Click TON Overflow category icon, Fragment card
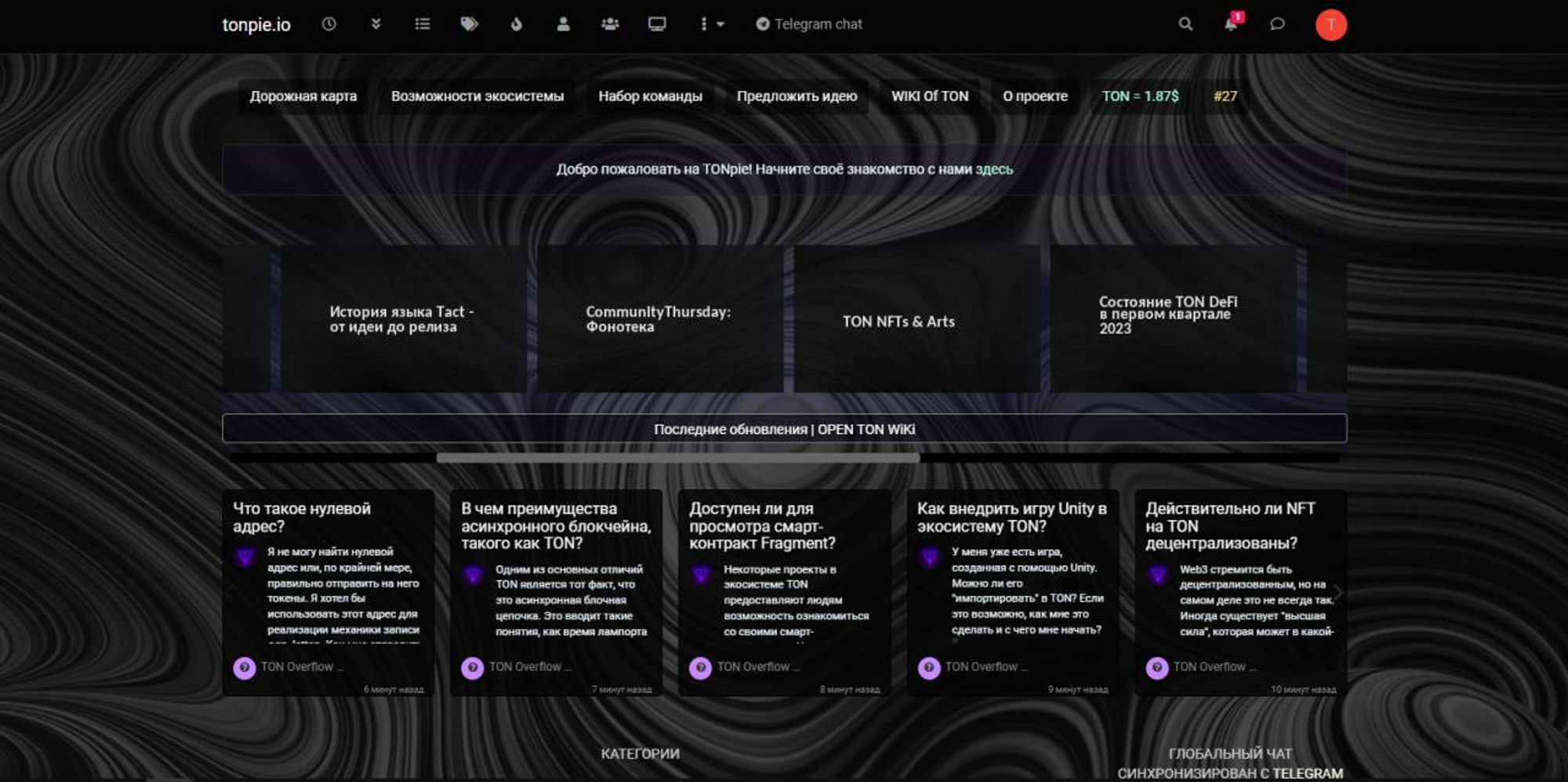1568x782 pixels. (701, 667)
